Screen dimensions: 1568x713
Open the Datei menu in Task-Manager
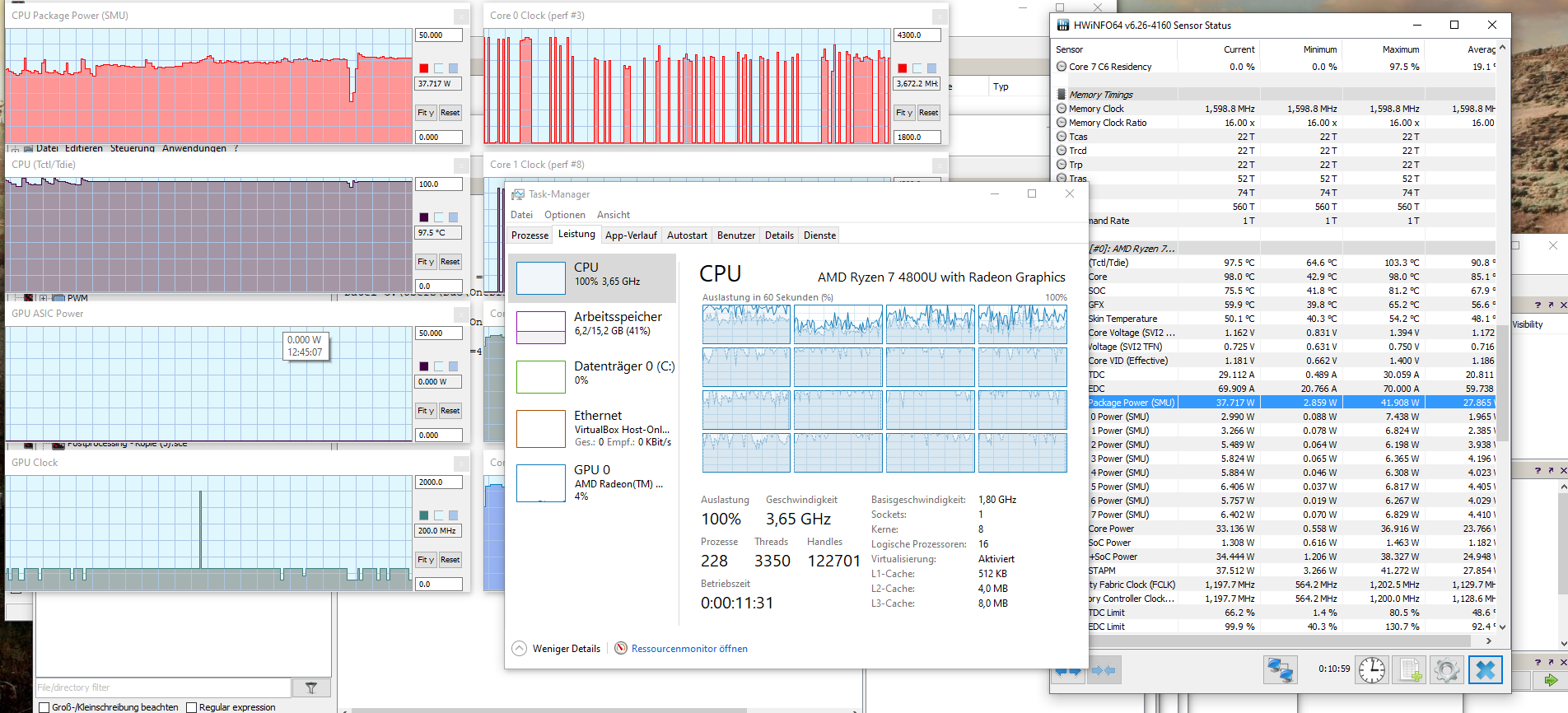point(521,215)
